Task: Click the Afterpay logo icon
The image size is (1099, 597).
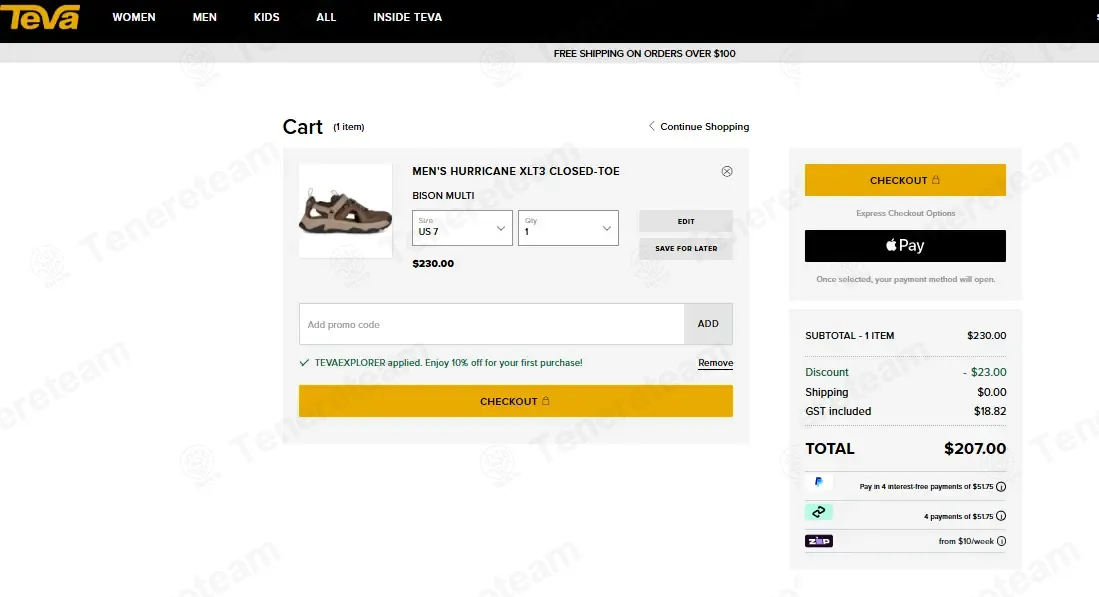Action: click(819, 512)
